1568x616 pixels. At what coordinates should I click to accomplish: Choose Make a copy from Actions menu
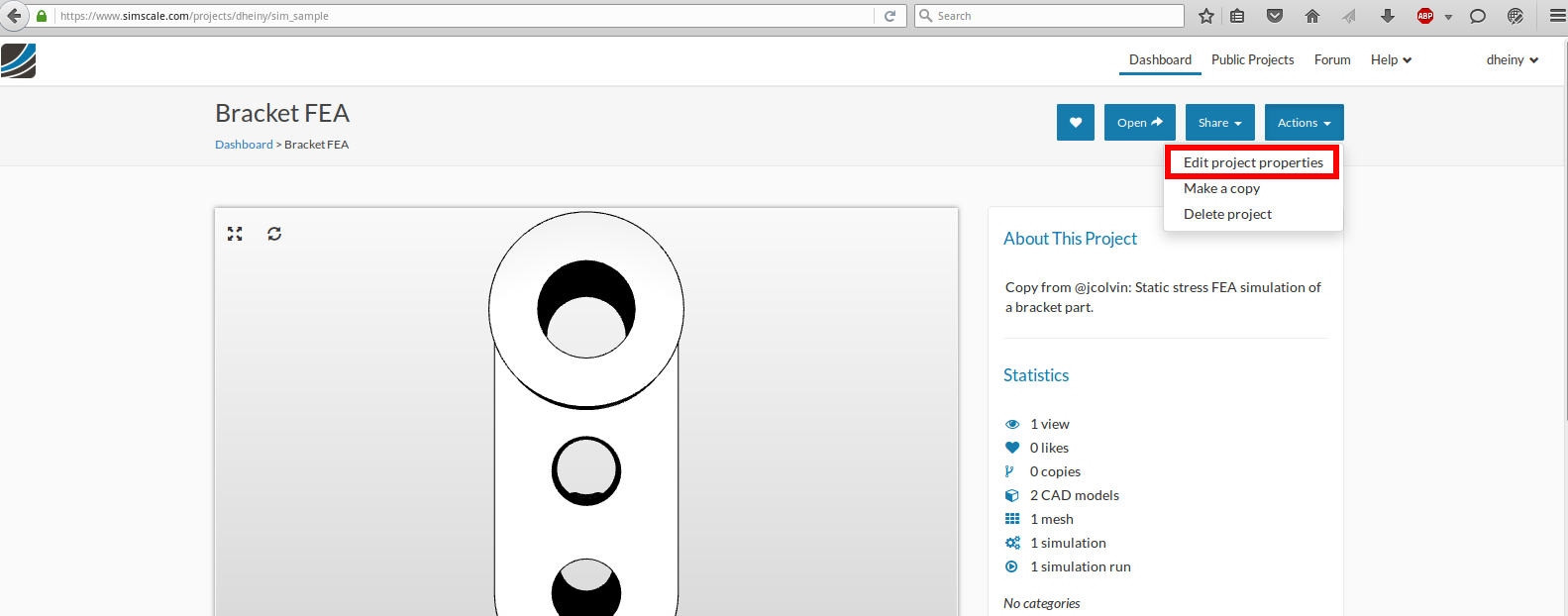click(1221, 188)
